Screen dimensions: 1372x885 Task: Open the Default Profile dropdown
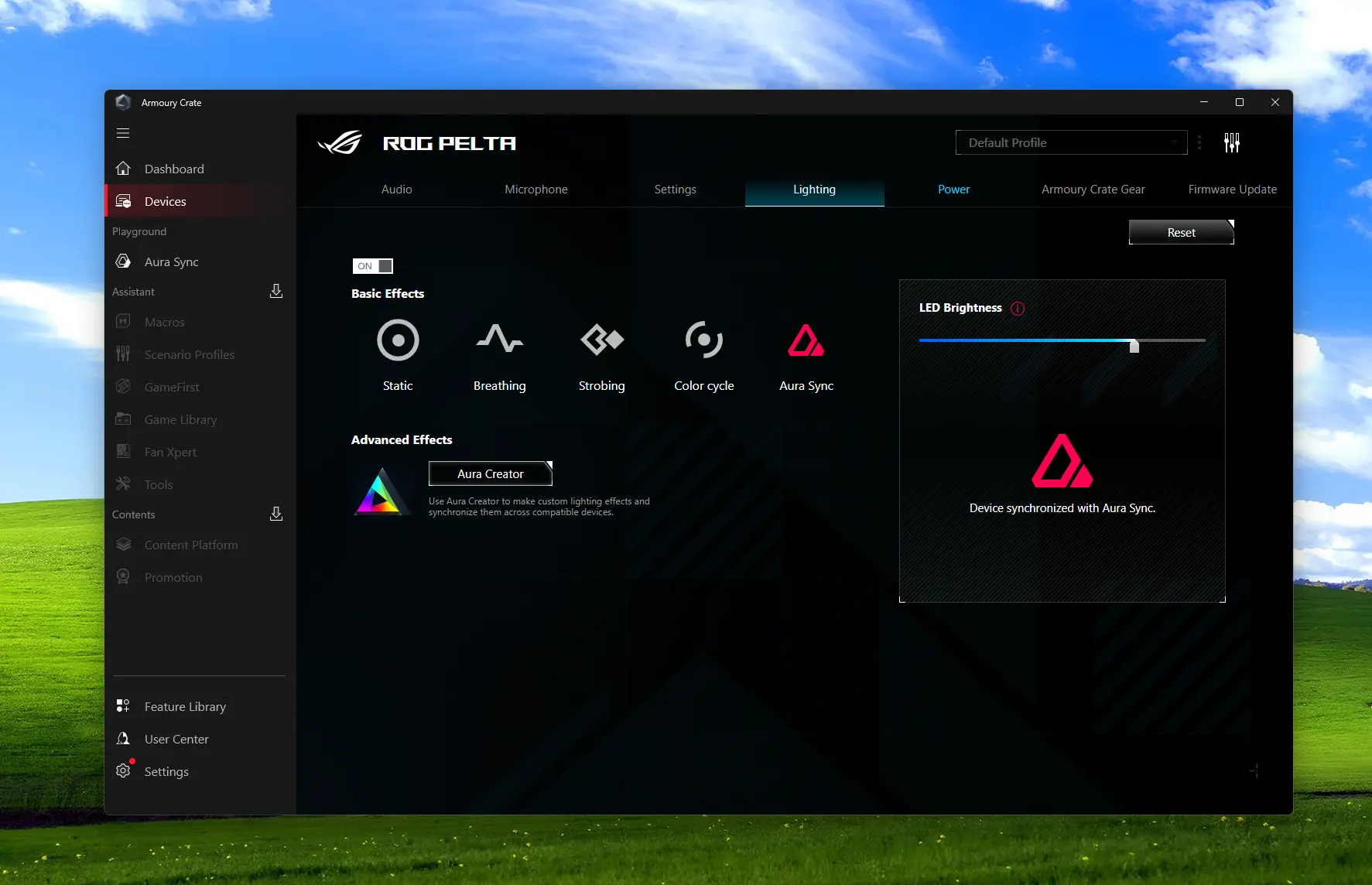coord(1071,143)
